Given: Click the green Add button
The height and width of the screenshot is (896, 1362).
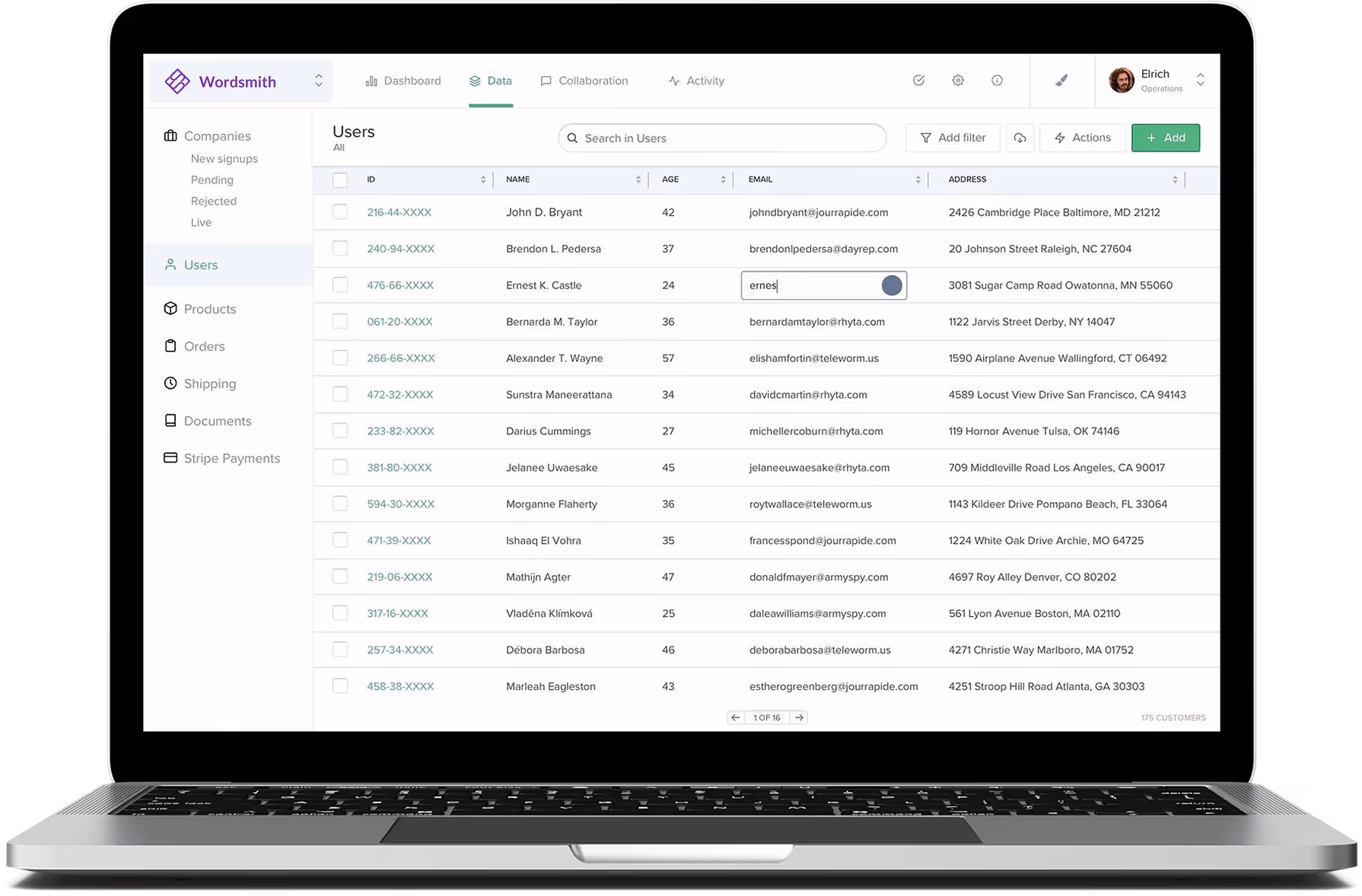Looking at the screenshot, I should pos(1166,138).
